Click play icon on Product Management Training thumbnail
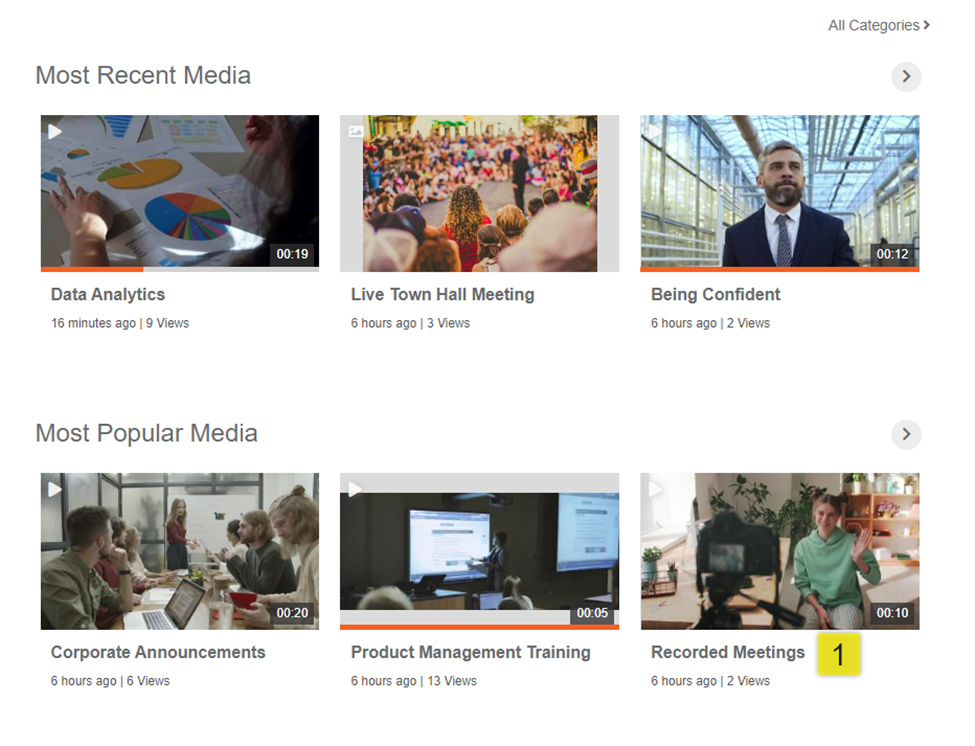 click(x=355, y=489)
